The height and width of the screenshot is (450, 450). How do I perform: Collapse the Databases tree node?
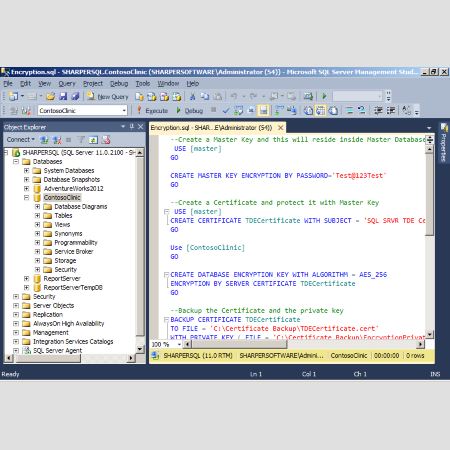point(16,162)
